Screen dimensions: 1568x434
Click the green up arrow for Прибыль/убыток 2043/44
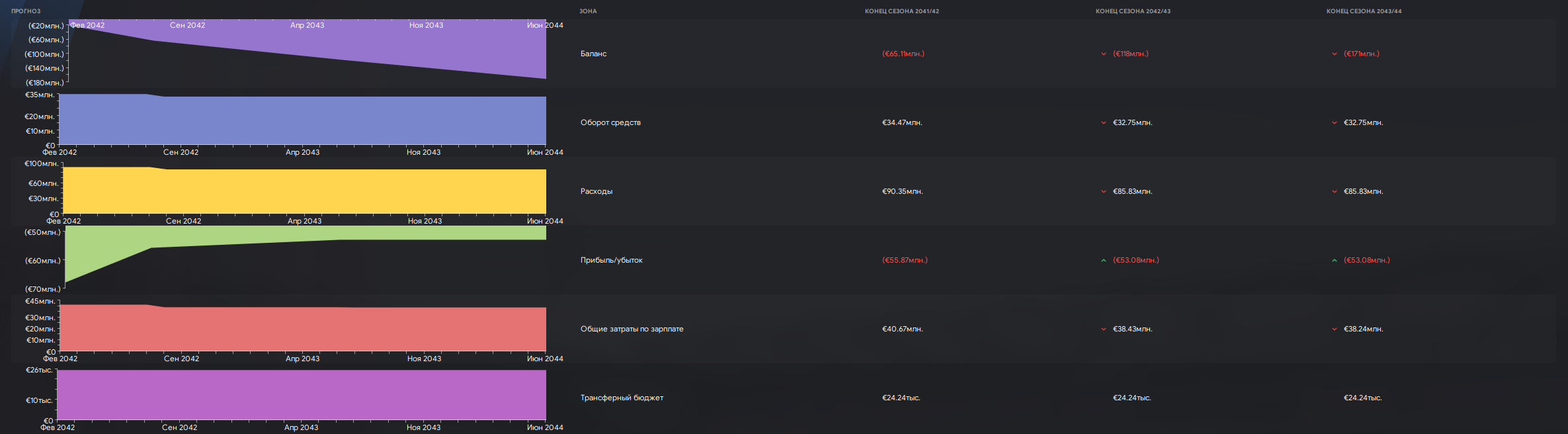coord(1334,261)
